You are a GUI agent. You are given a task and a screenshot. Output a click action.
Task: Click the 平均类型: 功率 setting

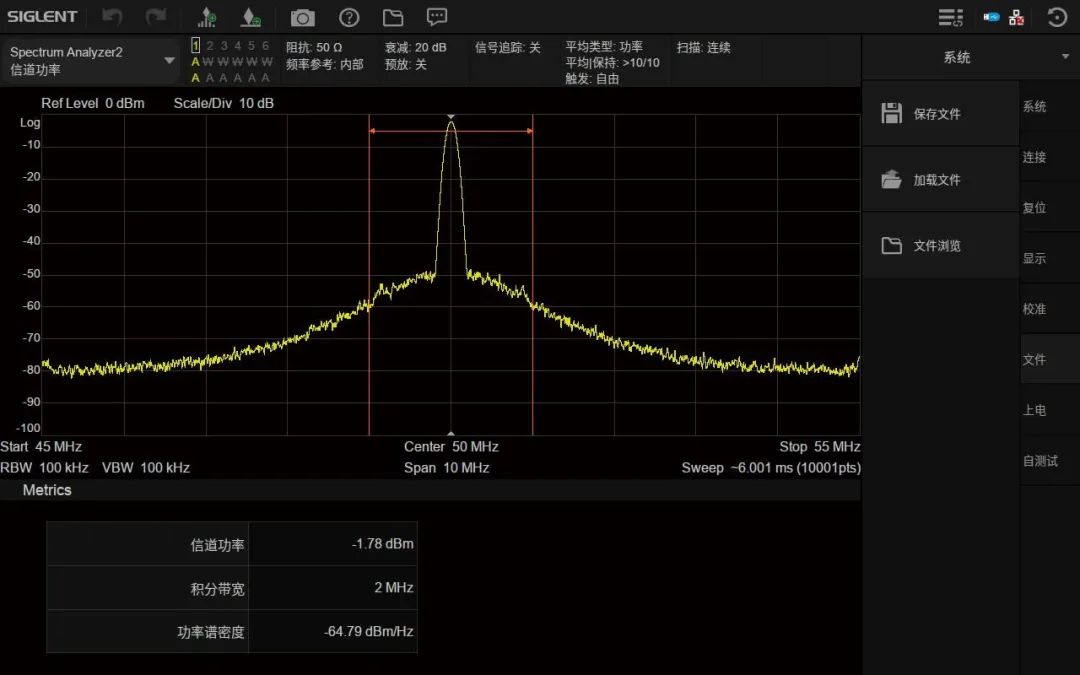(604, 46)
